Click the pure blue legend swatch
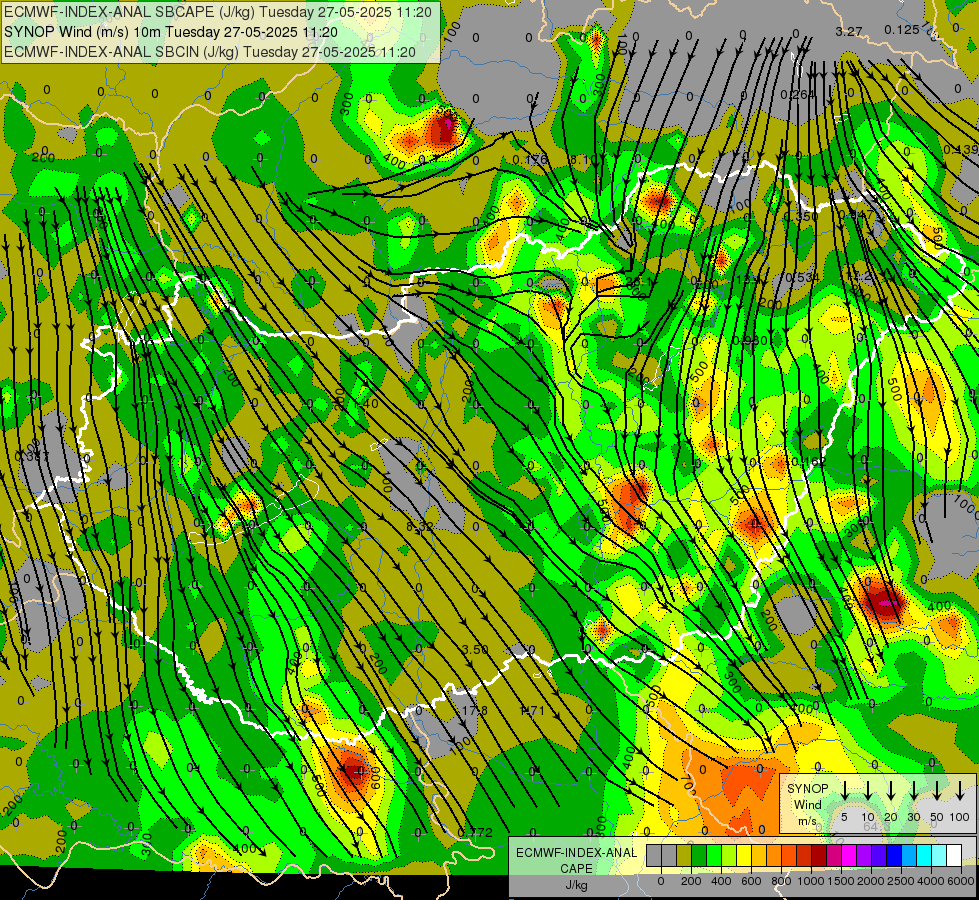This screenshot has height=900, width=979. 894,855
